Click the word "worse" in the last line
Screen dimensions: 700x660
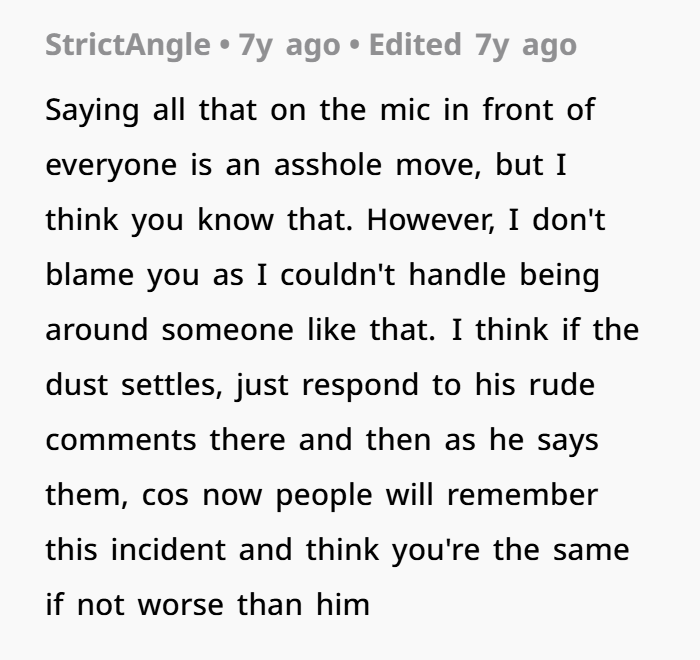point(174,604)
